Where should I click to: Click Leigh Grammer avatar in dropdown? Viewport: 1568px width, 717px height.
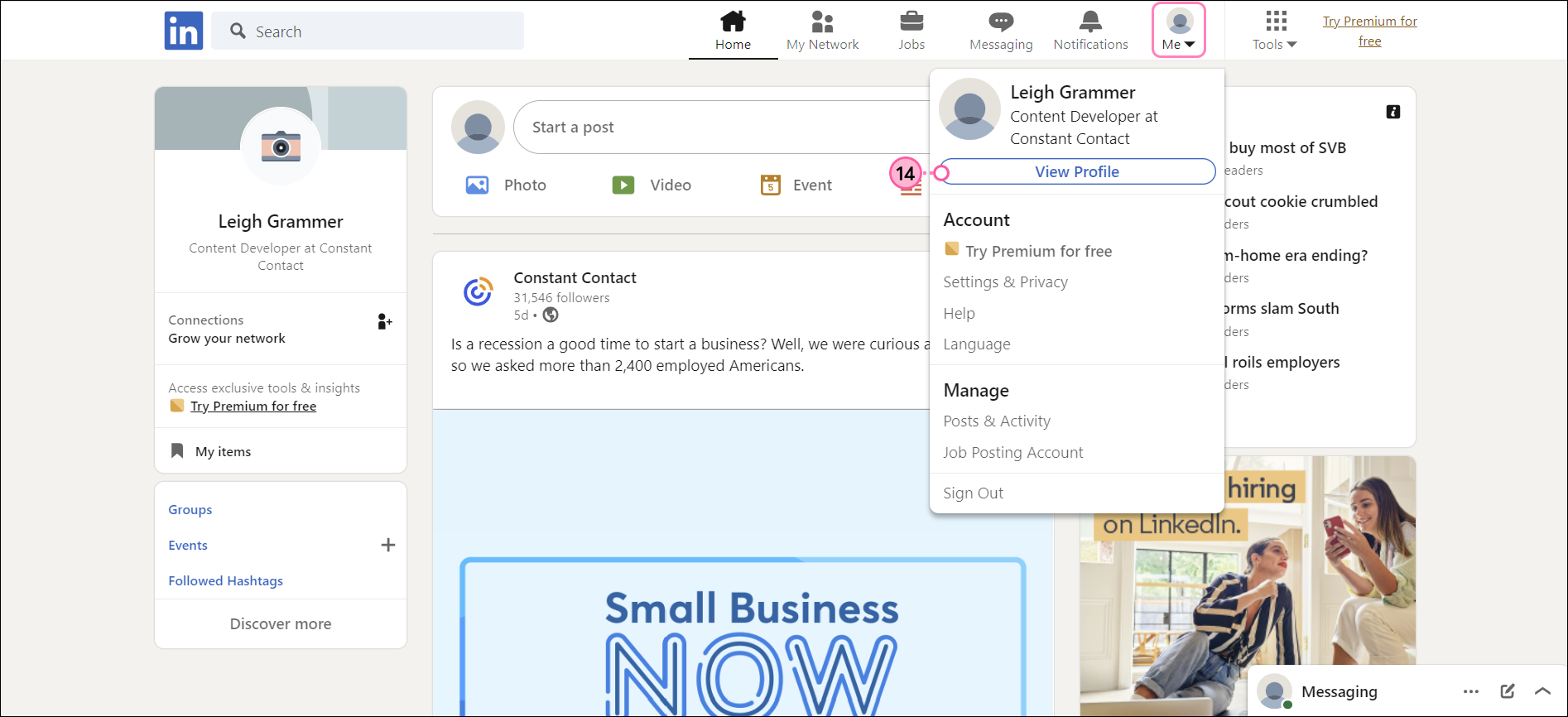[x=969, y=109]
